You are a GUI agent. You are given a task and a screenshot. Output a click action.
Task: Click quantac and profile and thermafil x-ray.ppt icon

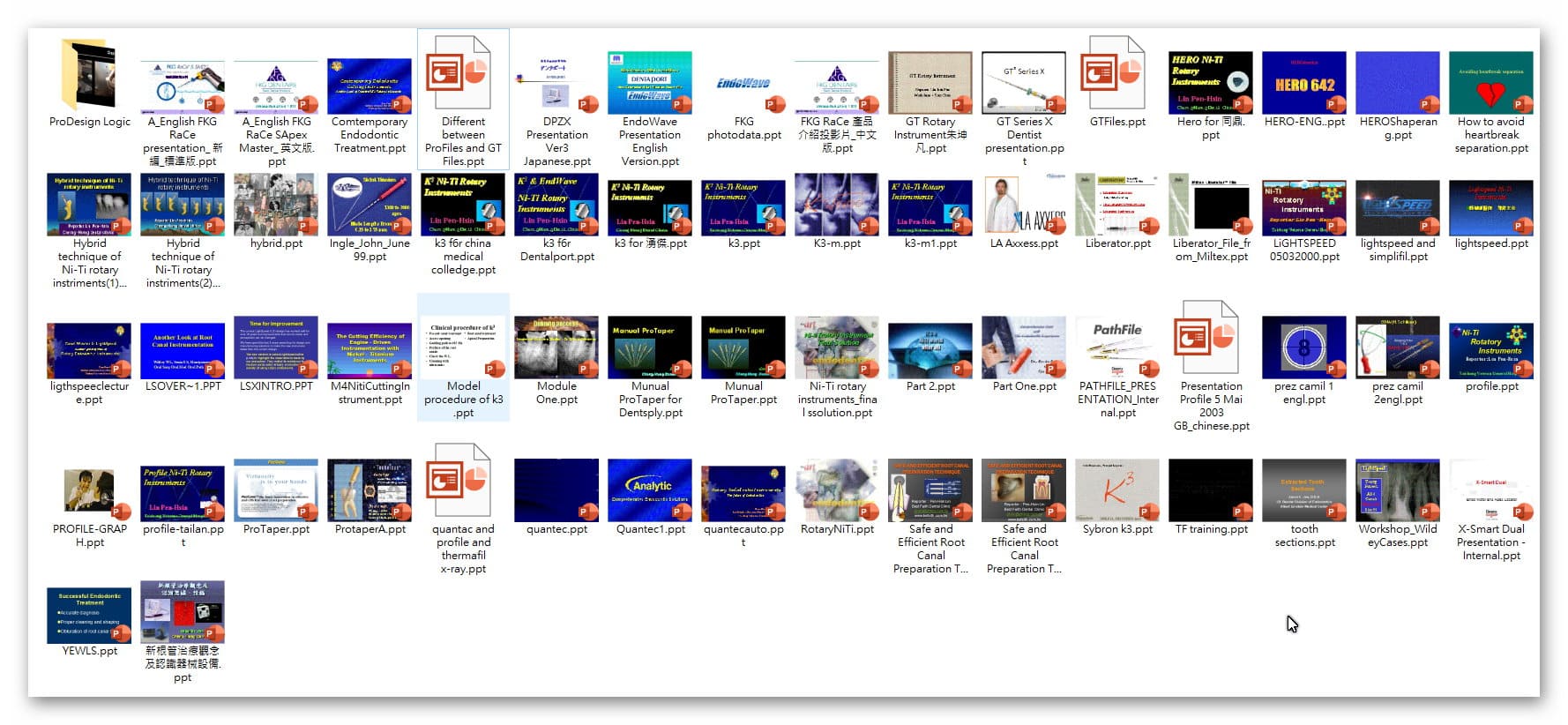[x=463, y=483]
